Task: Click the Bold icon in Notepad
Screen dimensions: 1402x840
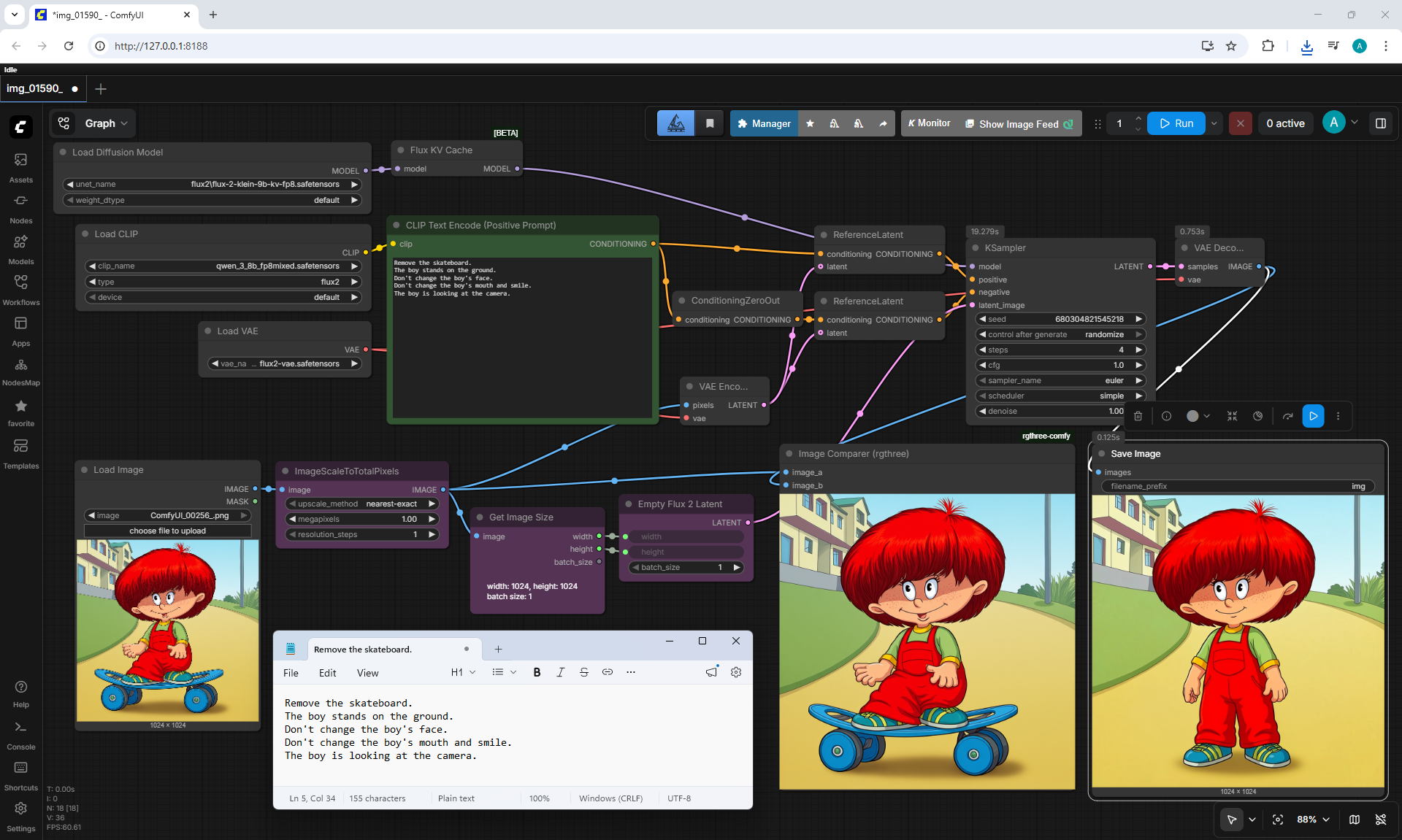Action: (537, 672)
